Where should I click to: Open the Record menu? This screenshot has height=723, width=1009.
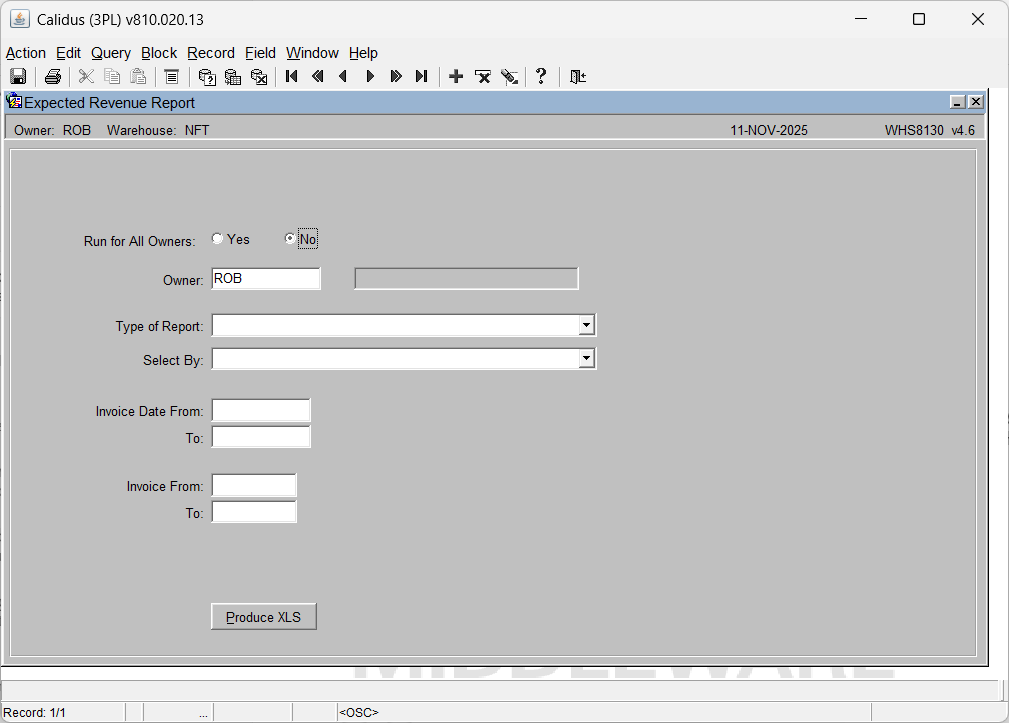click(211, 53)
